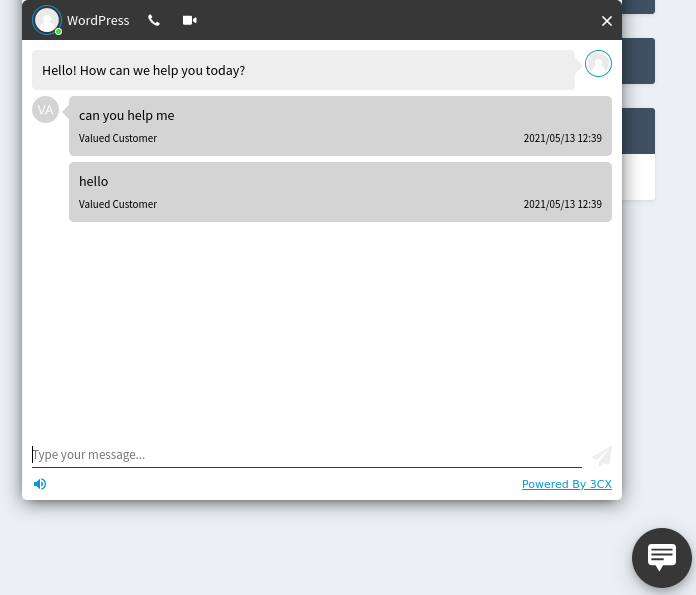696x595 pixels.
Task: Open the "Powered By 3CX" link
Action: pyautogui.click(x=566, y=484)
